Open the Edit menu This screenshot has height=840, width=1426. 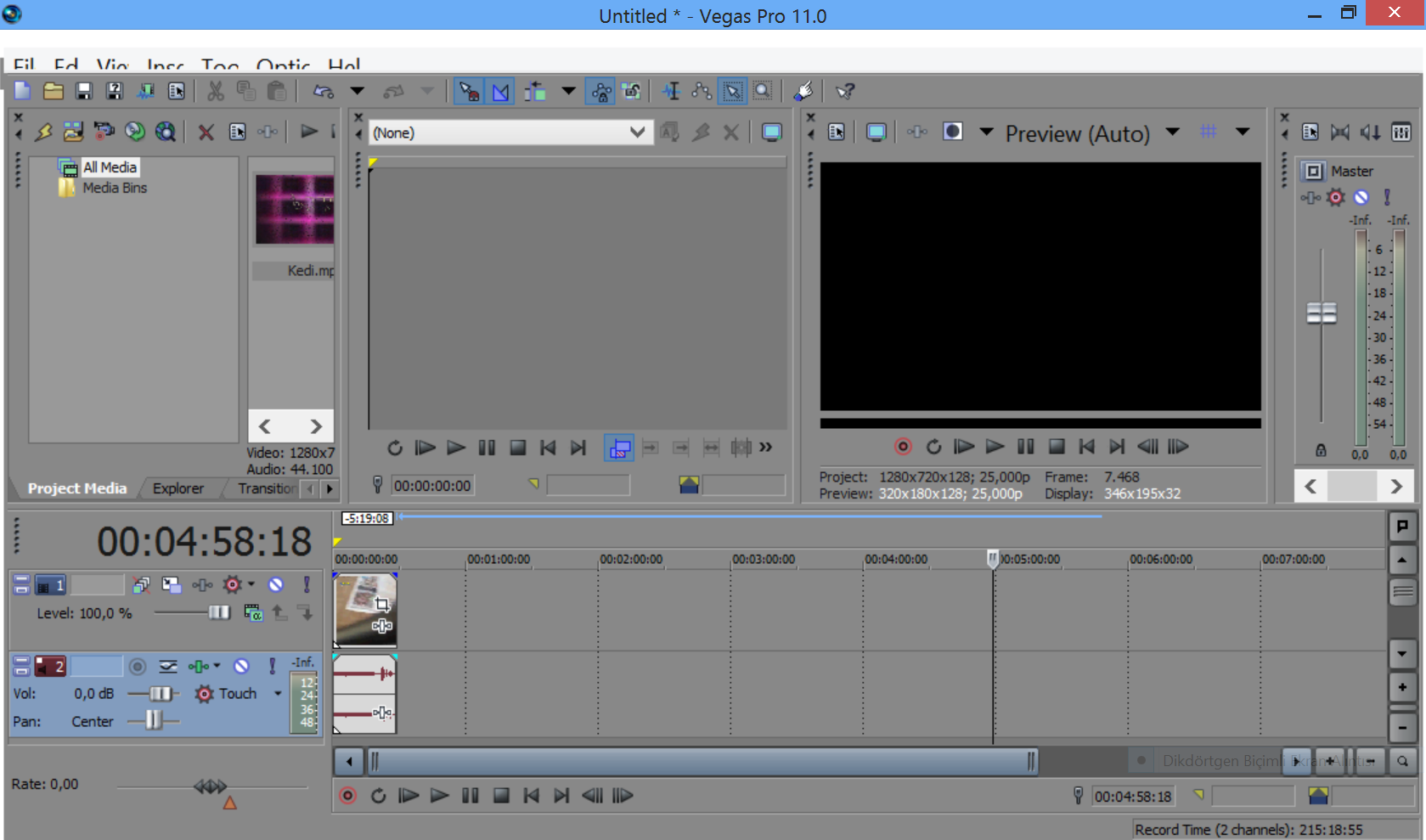pyautogui.click(x=66, y=65)
